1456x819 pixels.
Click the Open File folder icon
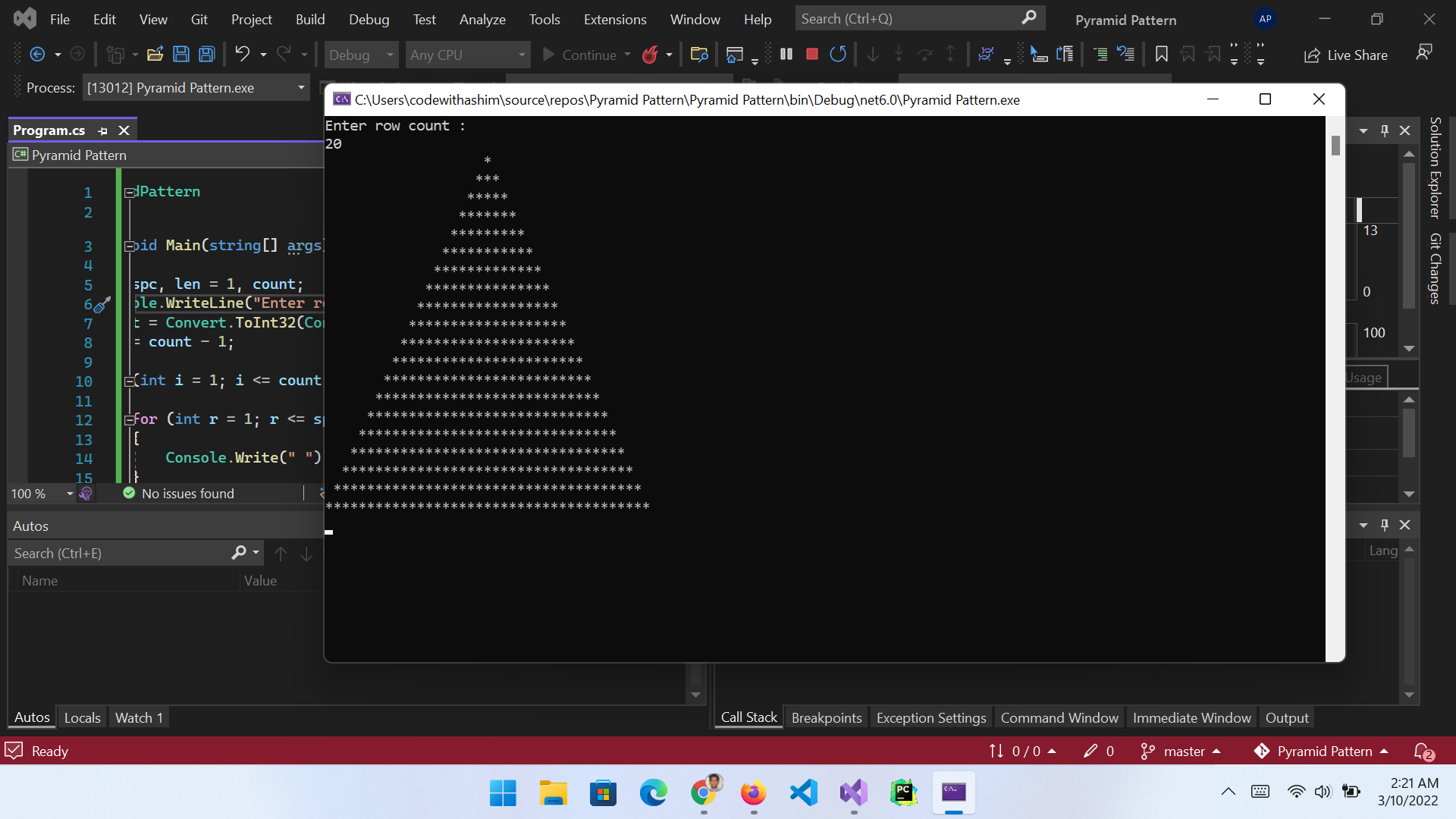click(x=155, y=55)
